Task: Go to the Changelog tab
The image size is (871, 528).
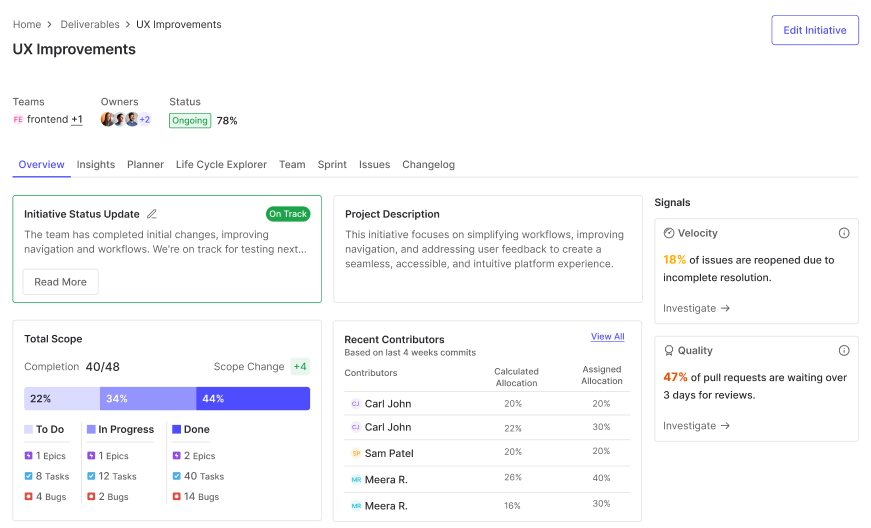Action: (428, 164)
